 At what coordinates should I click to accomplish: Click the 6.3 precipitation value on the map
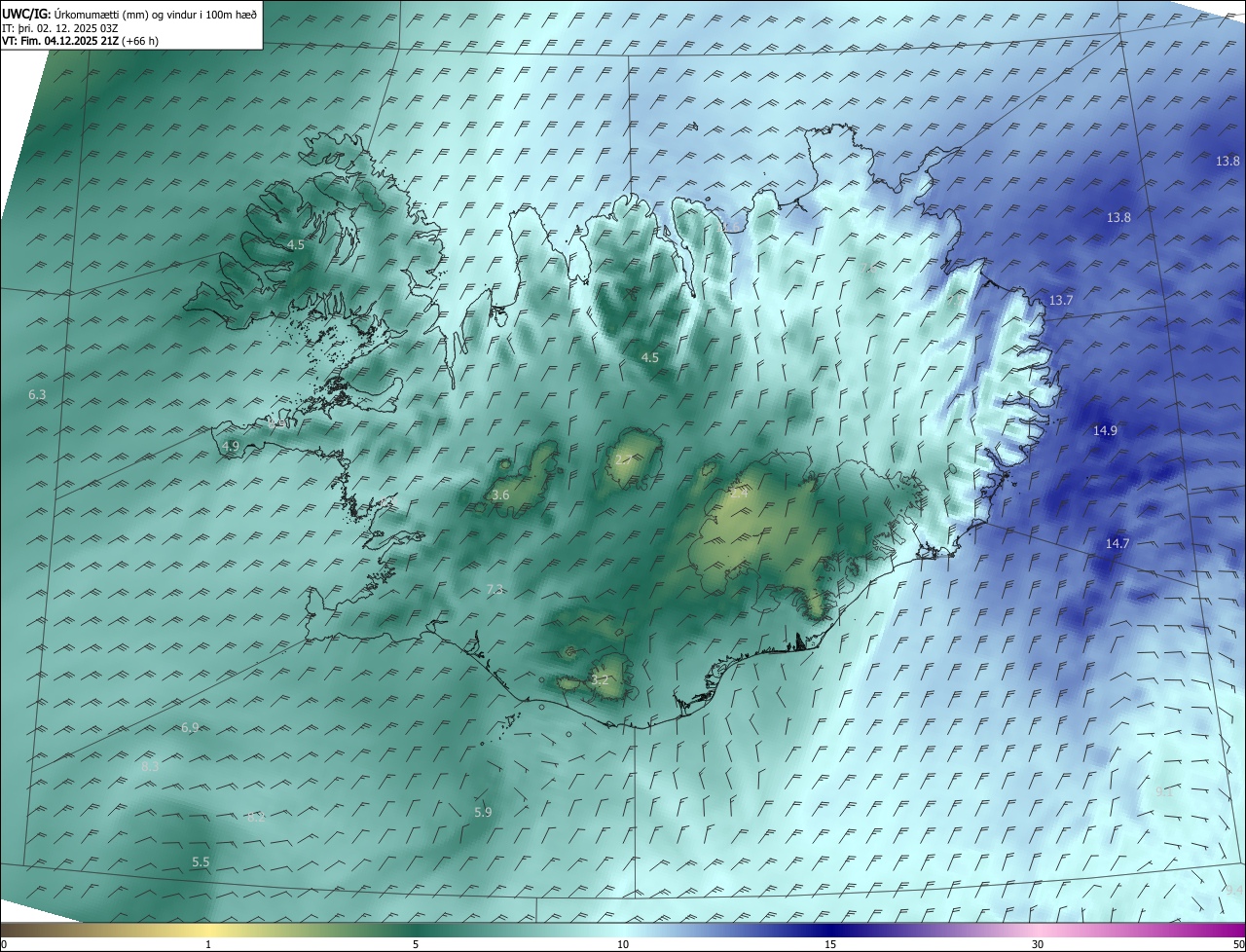(38, 395)
